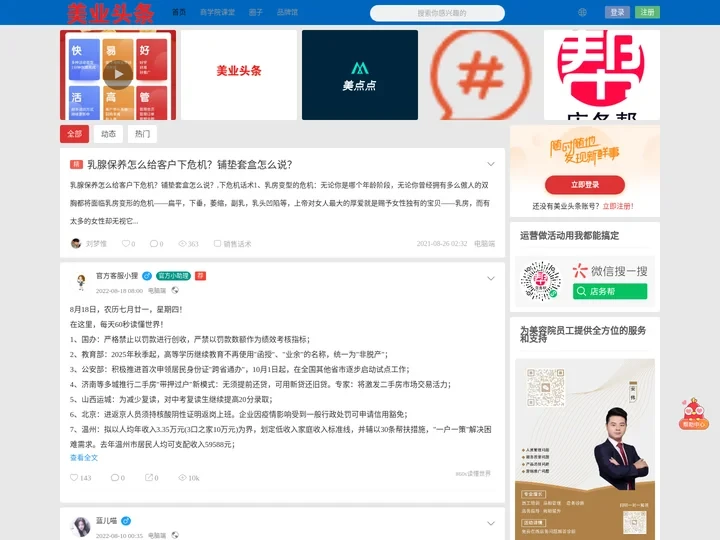This screenshot has height=540, width=720.
Task: Click 查看全文 to read the full post
Action: point(84,457)
